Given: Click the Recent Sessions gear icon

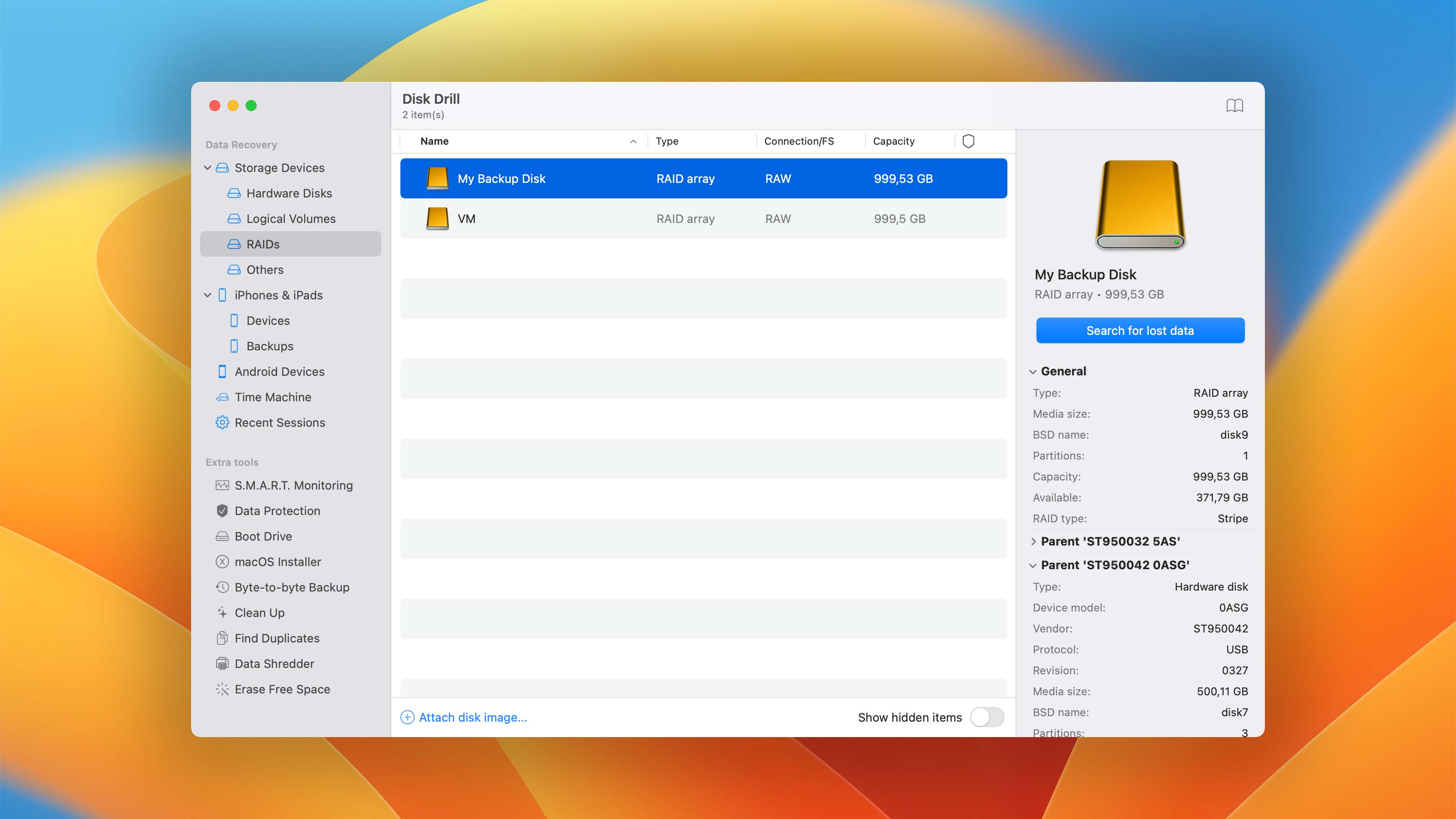Looking at the screenshot, I should click(x=222, y=423).
